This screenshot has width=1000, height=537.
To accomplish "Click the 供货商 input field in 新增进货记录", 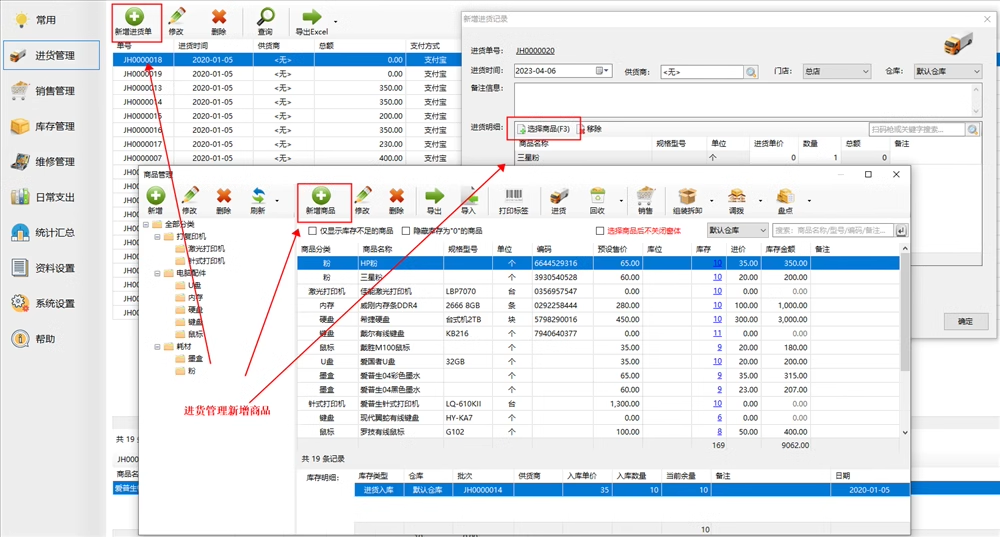I will [x=702, y=72].
